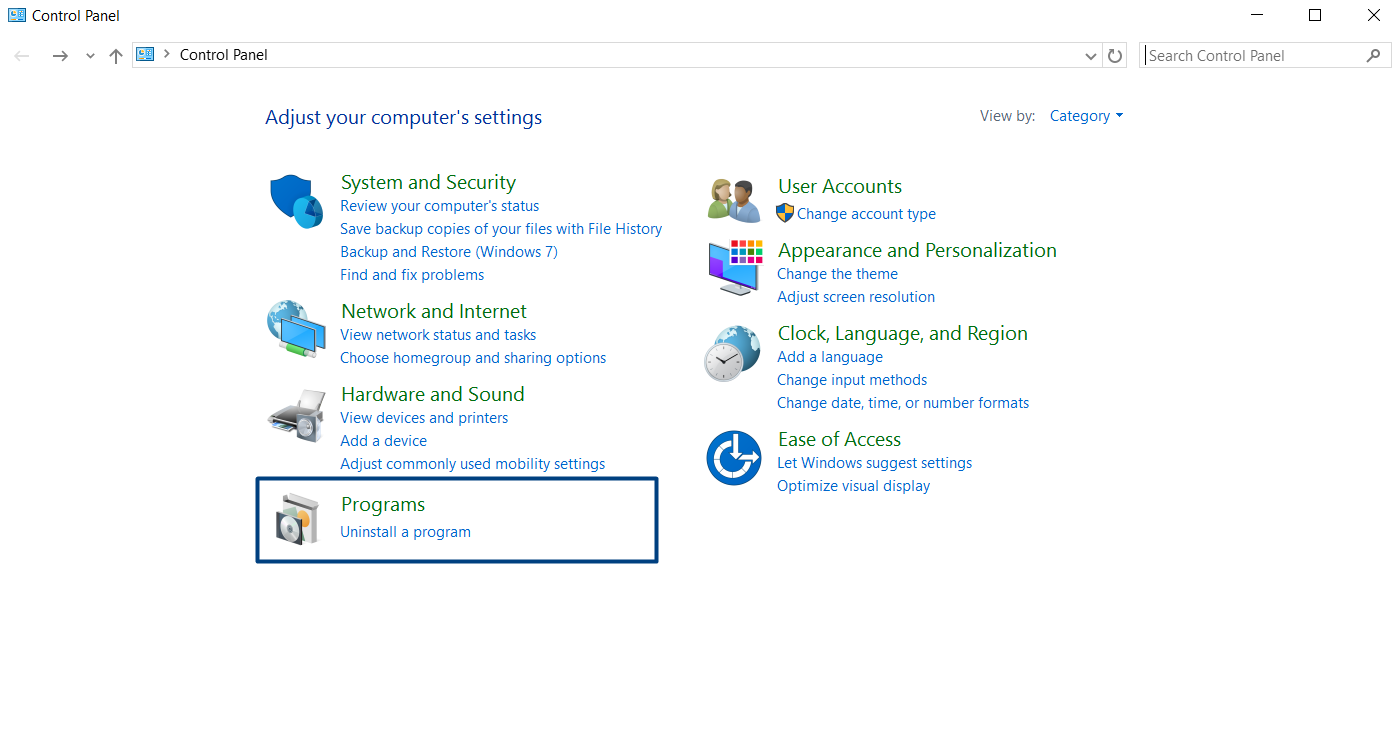Open the System and Security shield icon

(296, 201)
